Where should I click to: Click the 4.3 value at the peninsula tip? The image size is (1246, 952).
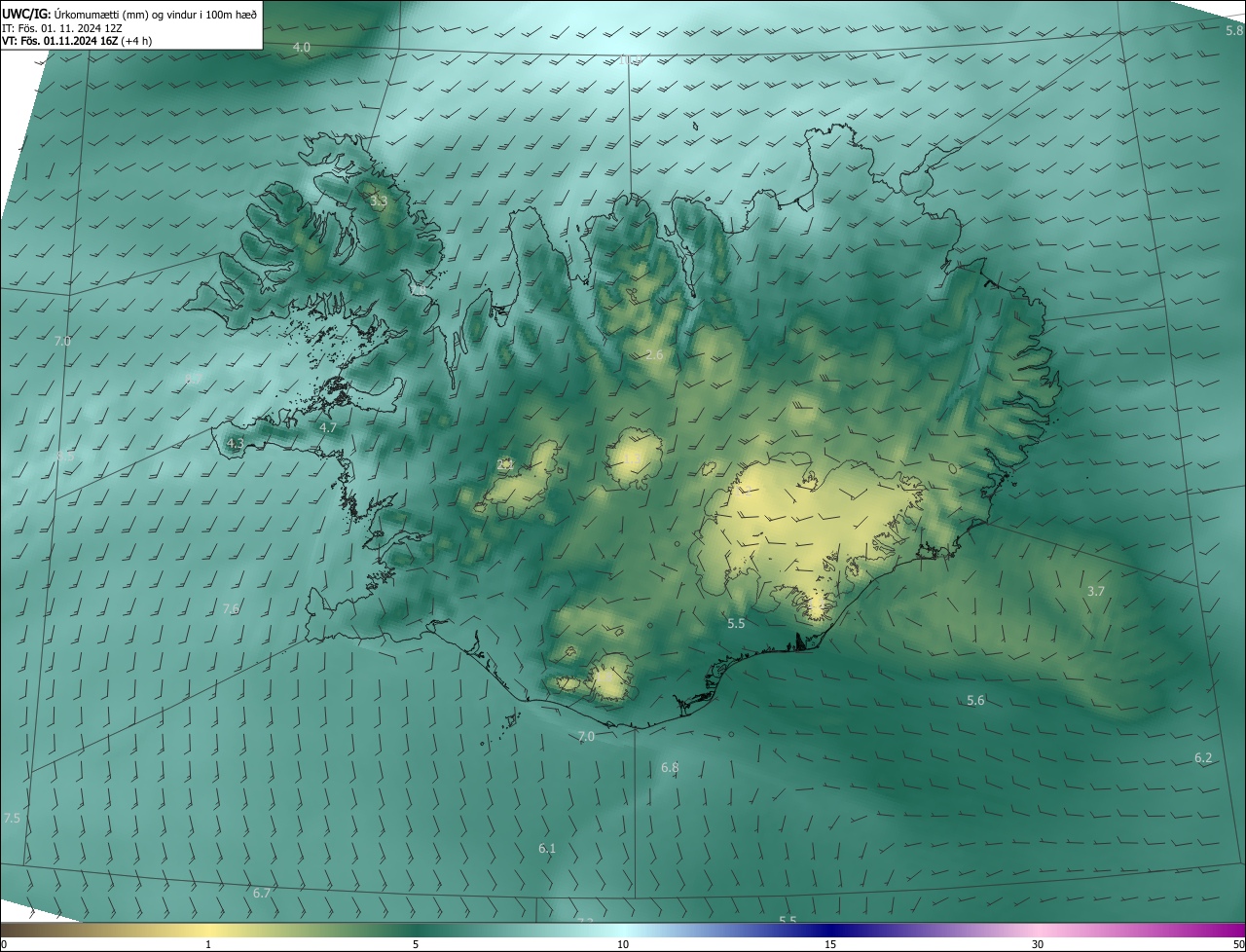coord(235,443)
